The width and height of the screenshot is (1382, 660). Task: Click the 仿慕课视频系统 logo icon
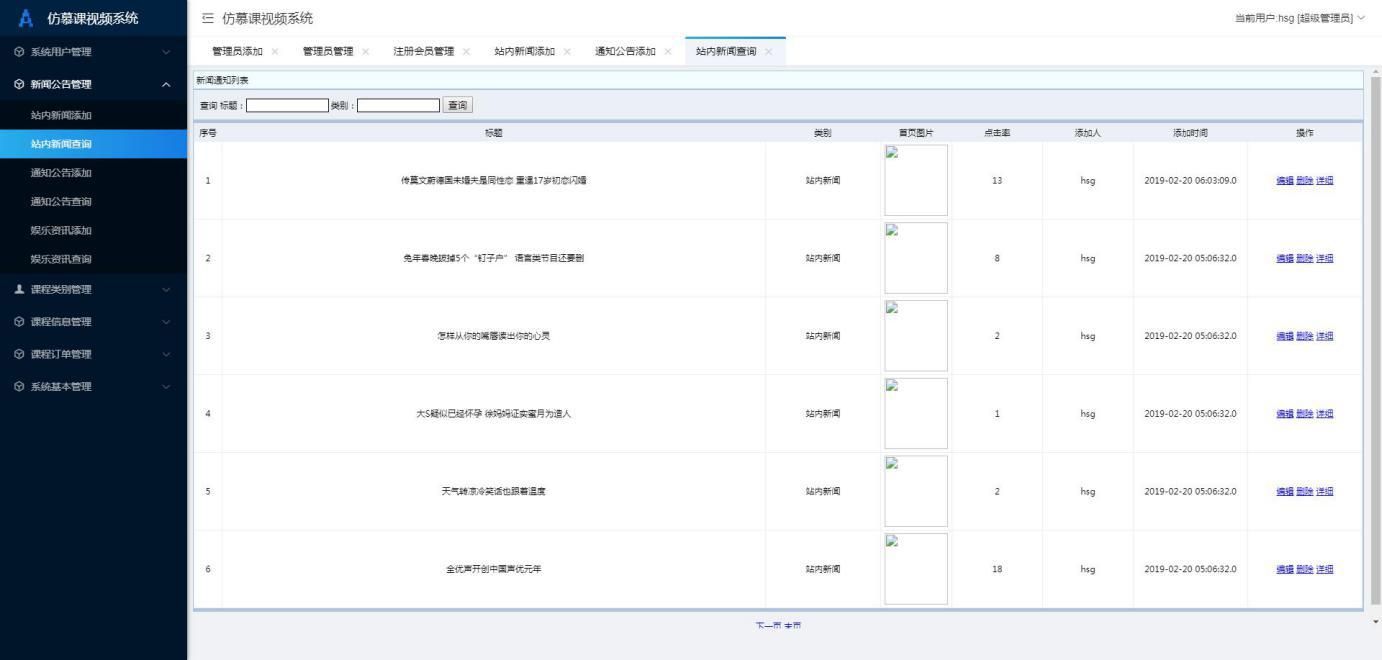(26, 17)
